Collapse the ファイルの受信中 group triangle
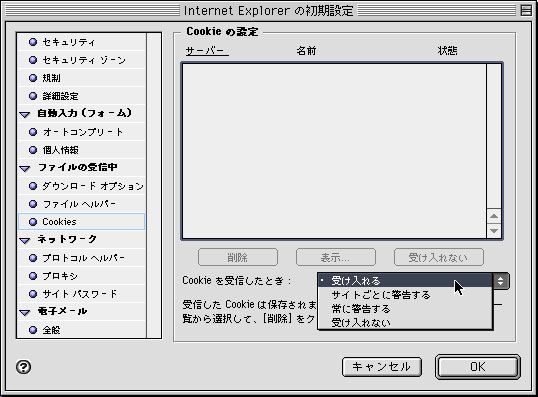538x397 pixels. (x=25, y=168)
